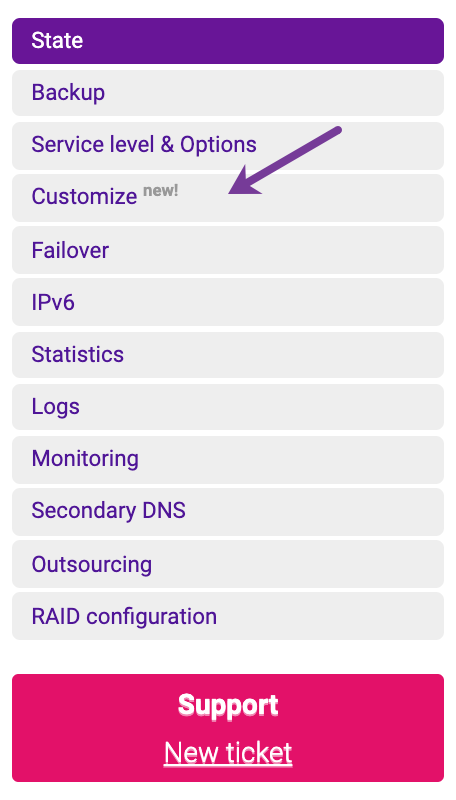
Task: Select the State menu item
Action: [228, 41]
